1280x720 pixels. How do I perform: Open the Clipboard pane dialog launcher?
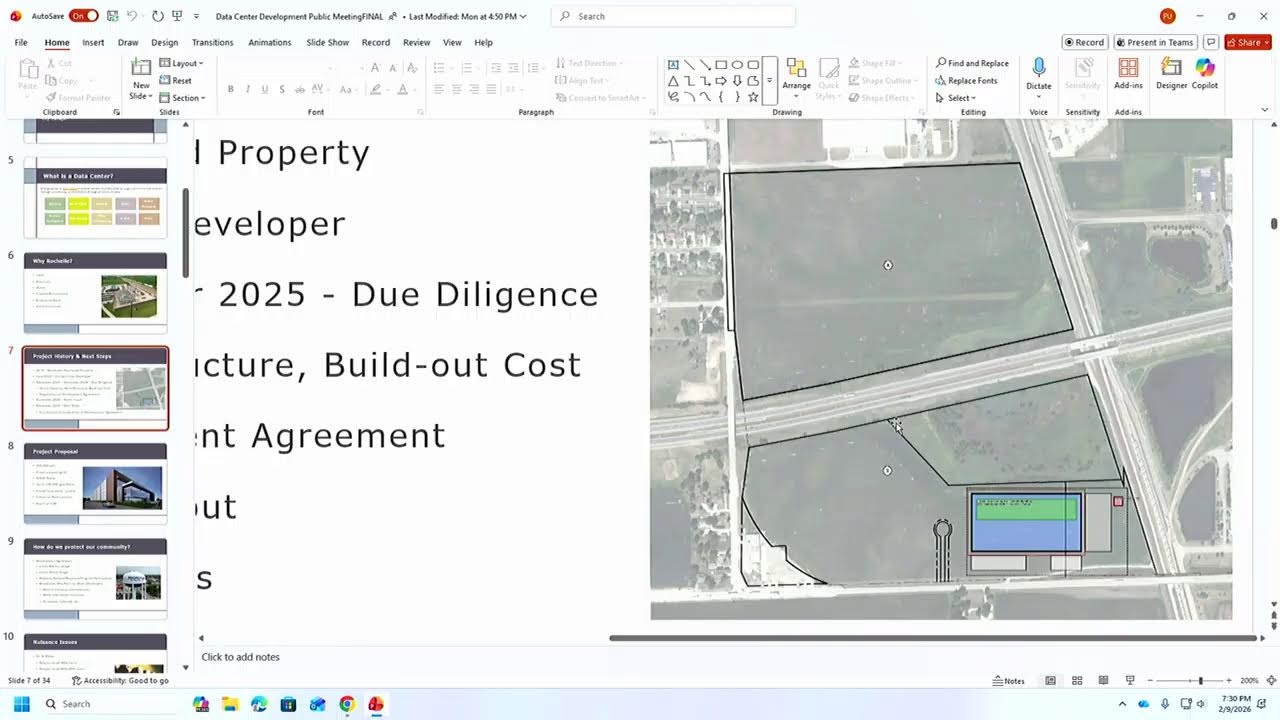click(117, 112)
